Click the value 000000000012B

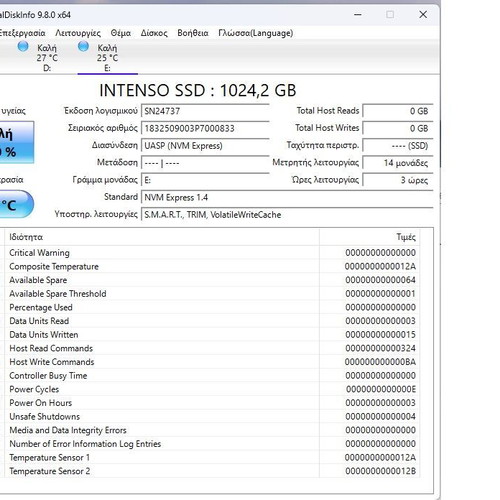[x=380, y=471]
